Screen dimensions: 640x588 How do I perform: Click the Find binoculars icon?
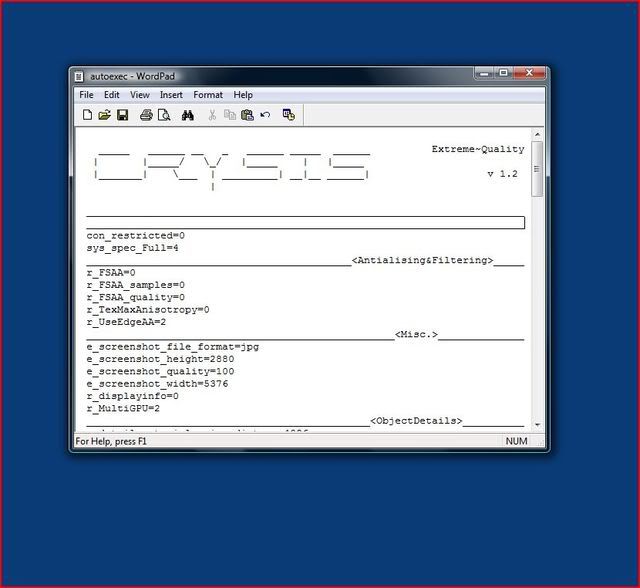188,115
